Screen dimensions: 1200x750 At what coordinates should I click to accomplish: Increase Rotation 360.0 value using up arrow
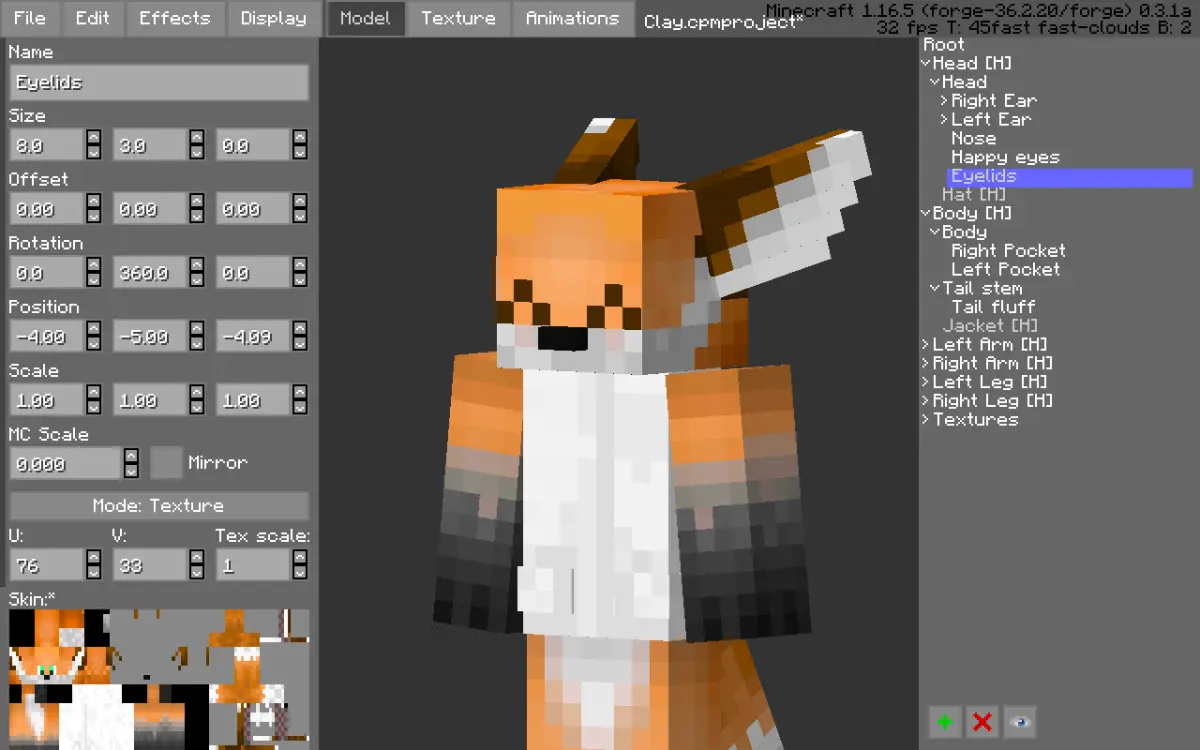pyautogui.click(x=197, y=266)
